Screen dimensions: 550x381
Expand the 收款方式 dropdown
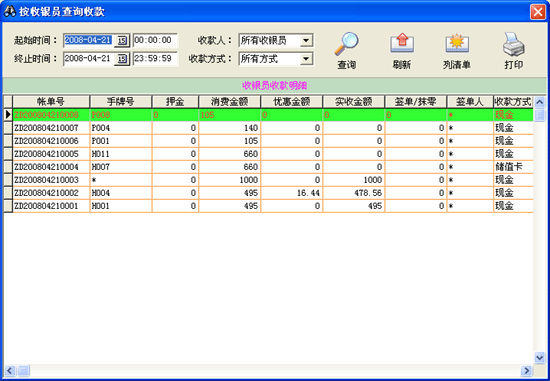[306, 59]
